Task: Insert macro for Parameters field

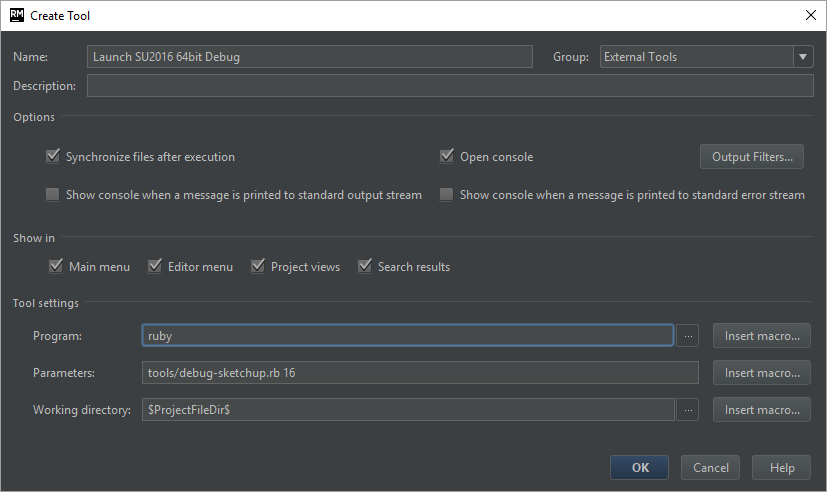Action: (761, 373)
